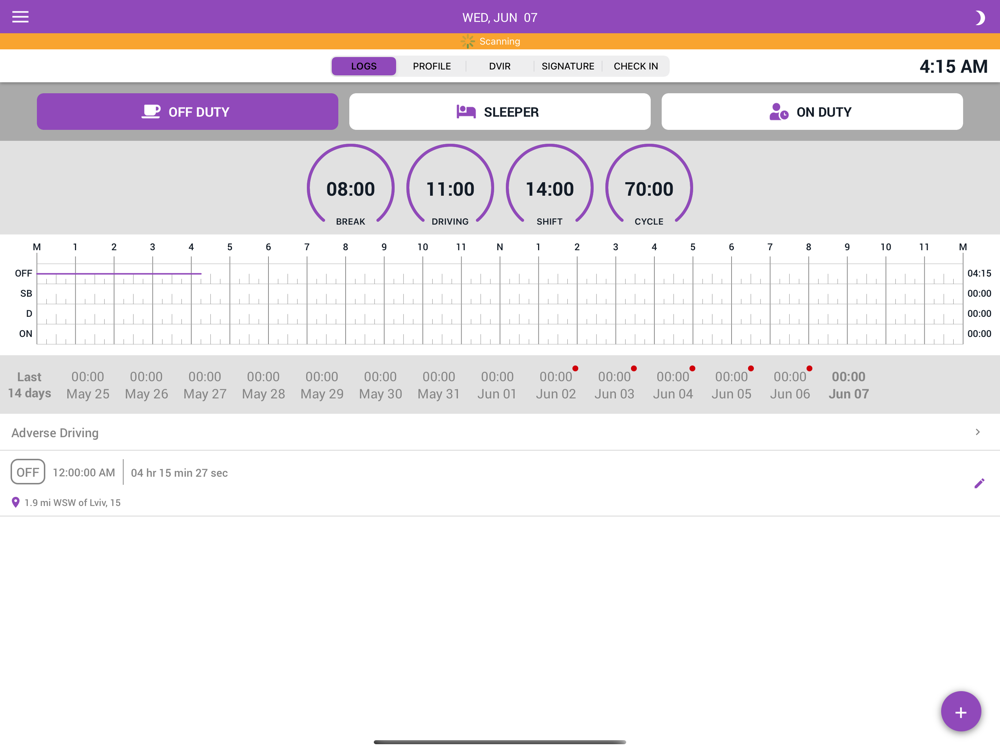Tap the SHIFT 14:00 gauge
The width and height of the screenshot is (1000, 750).
tap(550, 187)
